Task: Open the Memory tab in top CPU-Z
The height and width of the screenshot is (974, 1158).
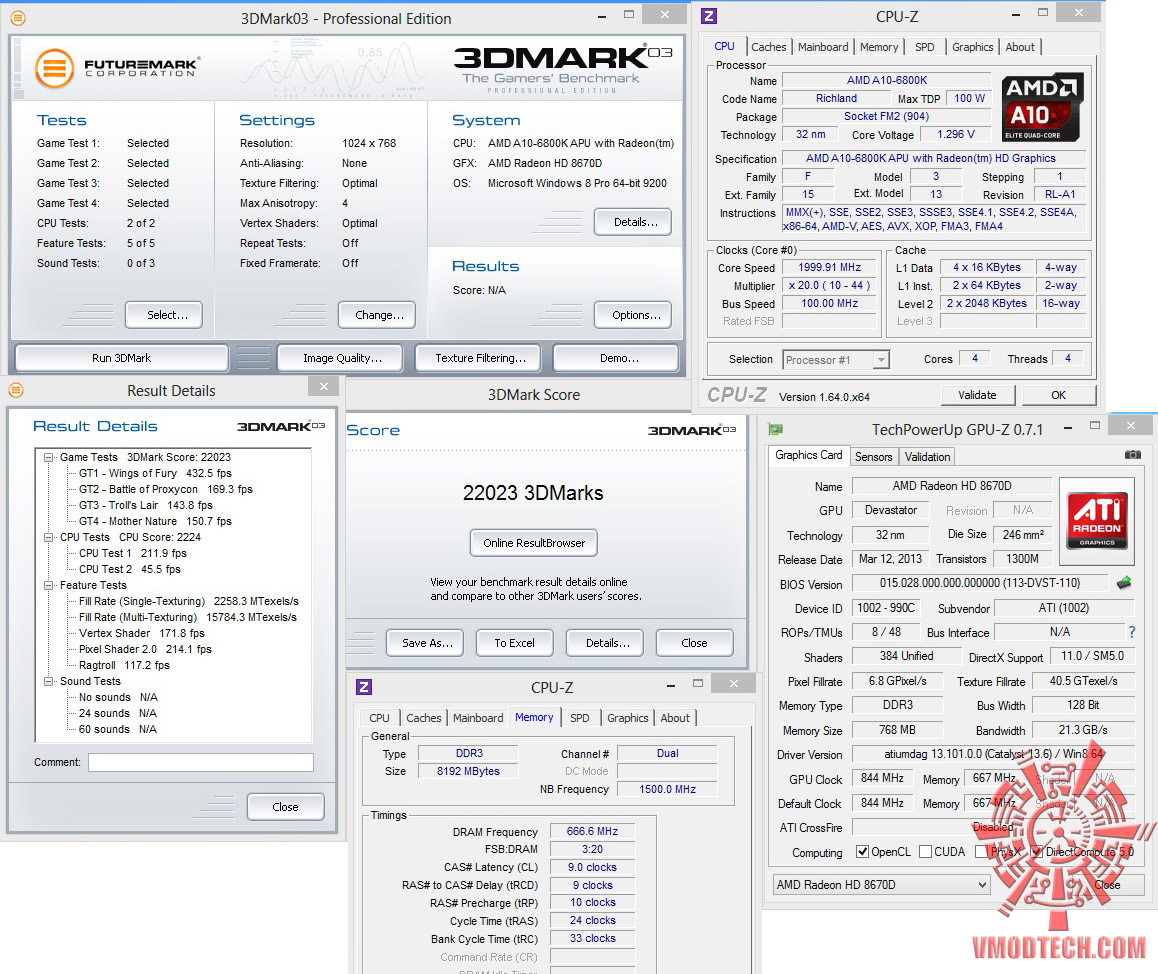Action: pyautogui.click(x=879, y=47)
